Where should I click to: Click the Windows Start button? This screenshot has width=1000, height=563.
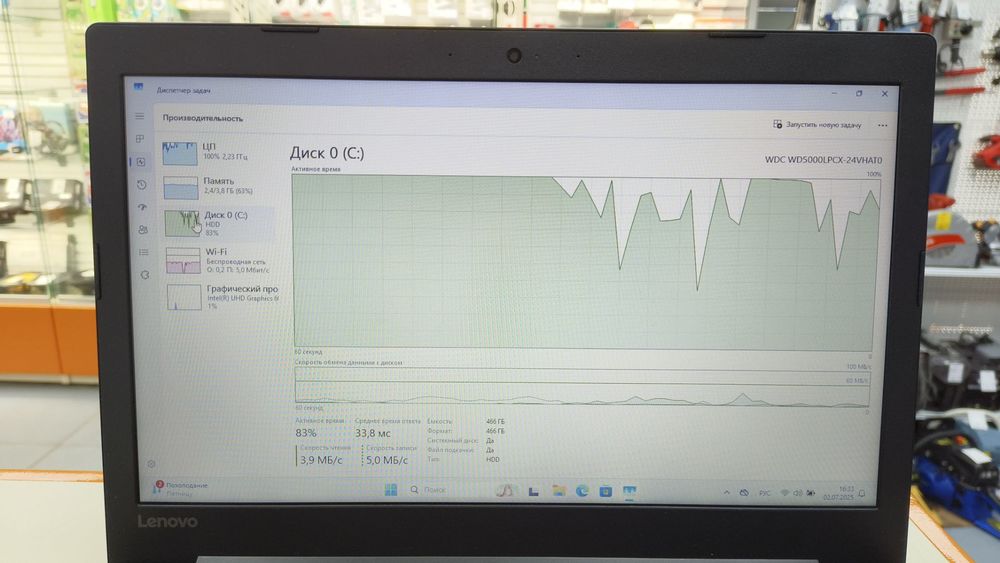click(390, 490)
